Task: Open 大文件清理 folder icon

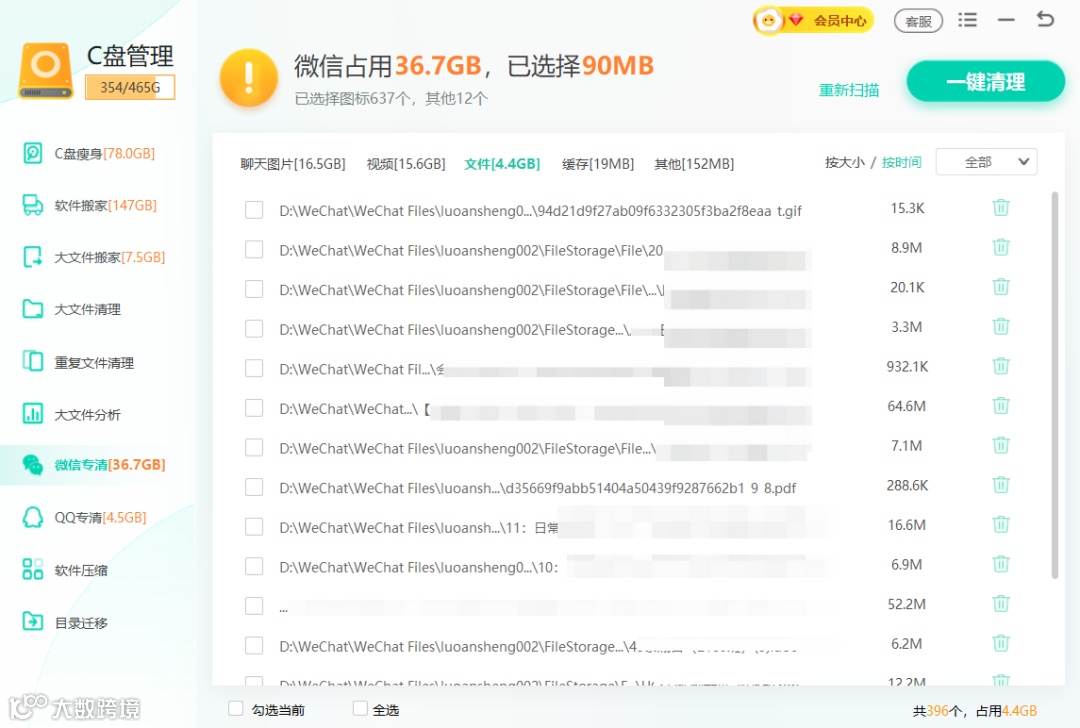Action: click(x=32, y=309)
